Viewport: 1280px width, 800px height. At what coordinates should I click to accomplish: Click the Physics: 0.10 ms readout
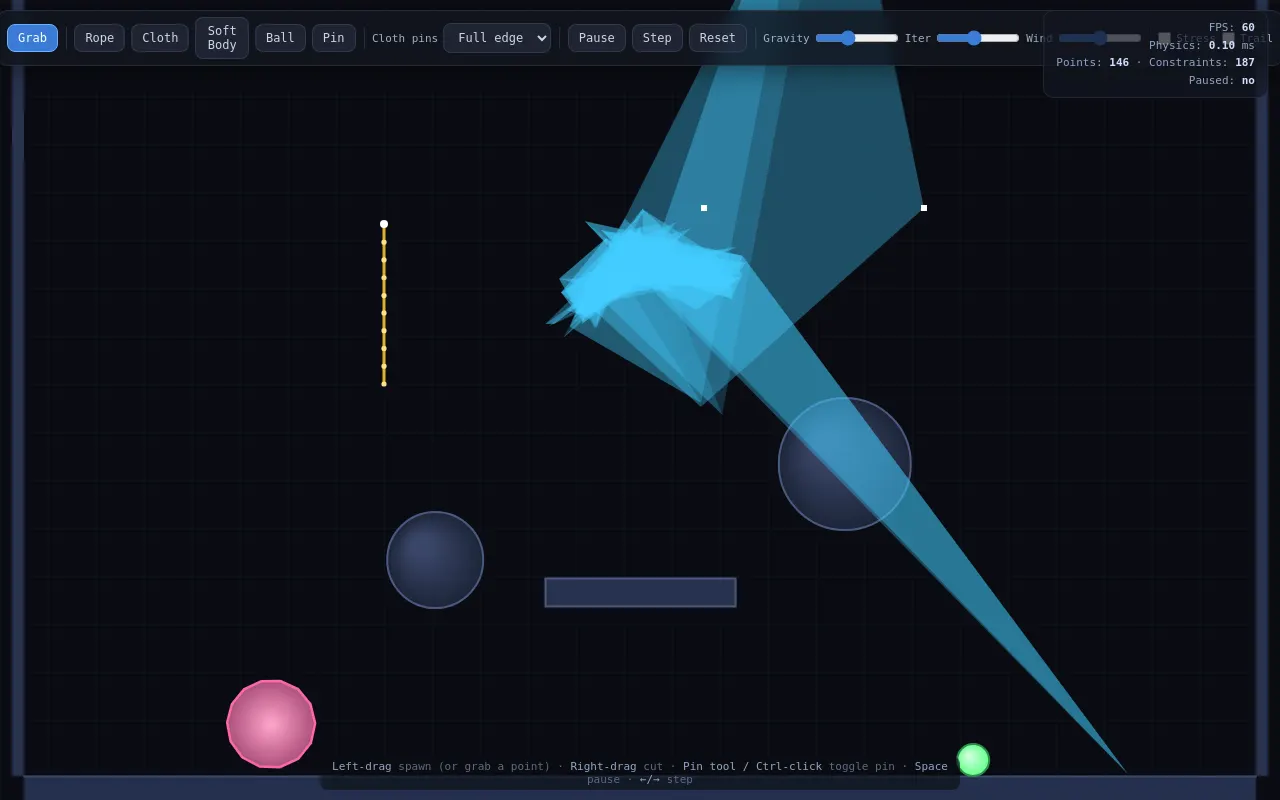[x=1202, y=45]
